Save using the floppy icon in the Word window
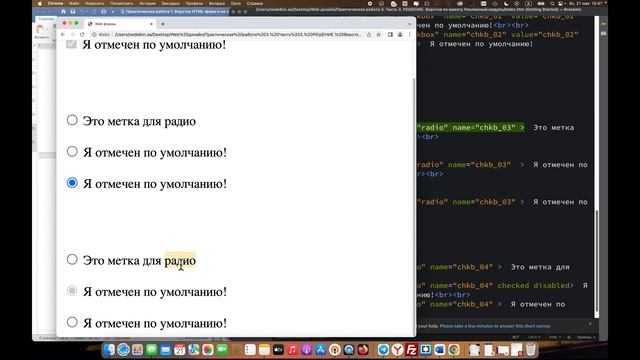Viewport: 640px width, 360px height. coord(73,12)
